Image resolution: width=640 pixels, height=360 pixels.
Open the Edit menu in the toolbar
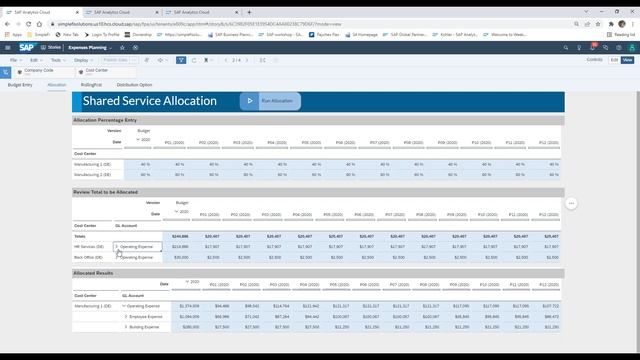36,60
